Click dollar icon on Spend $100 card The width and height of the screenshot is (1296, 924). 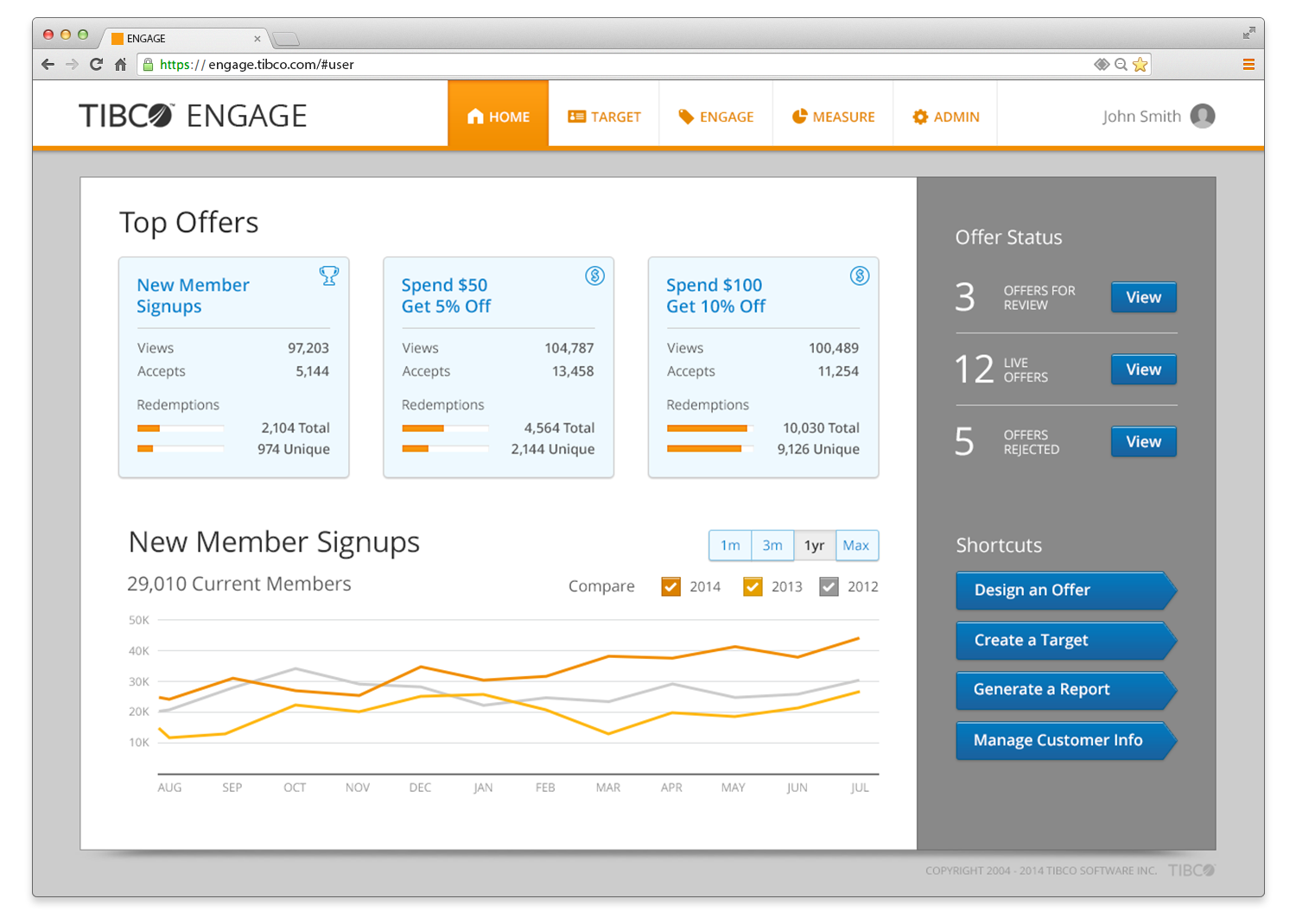click(x=860, y=275)
